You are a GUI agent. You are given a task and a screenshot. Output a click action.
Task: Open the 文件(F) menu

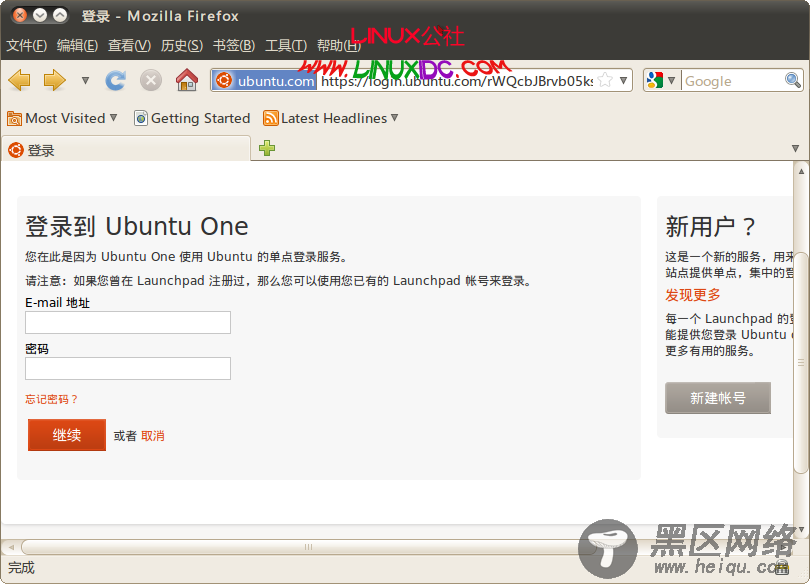point(26,45)
